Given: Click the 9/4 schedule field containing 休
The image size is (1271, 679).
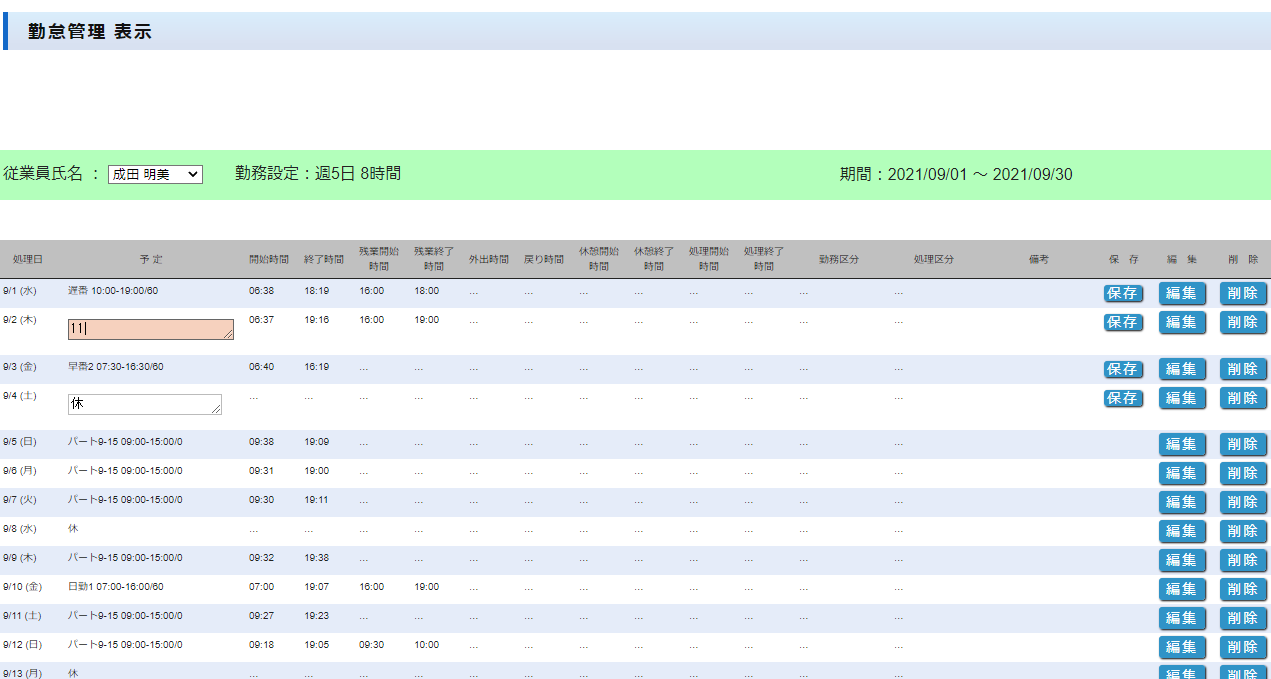Looking at the screenshot, I should (144, 403).
